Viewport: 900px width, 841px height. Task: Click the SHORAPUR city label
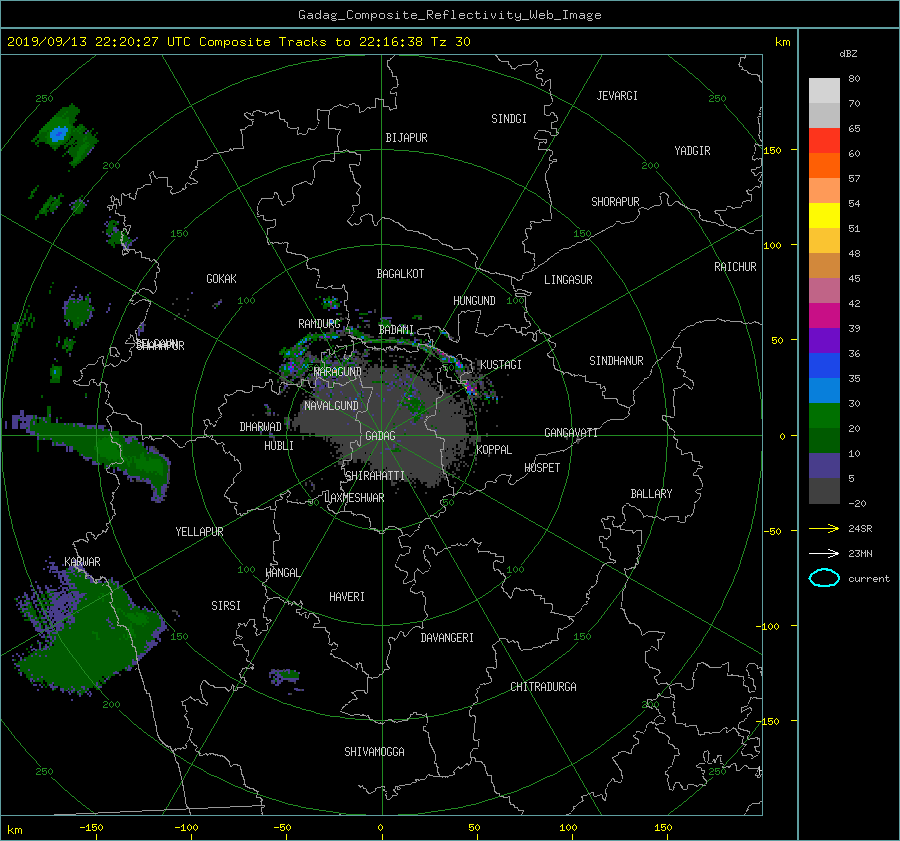pyautogui.click(x=615, y=201)
